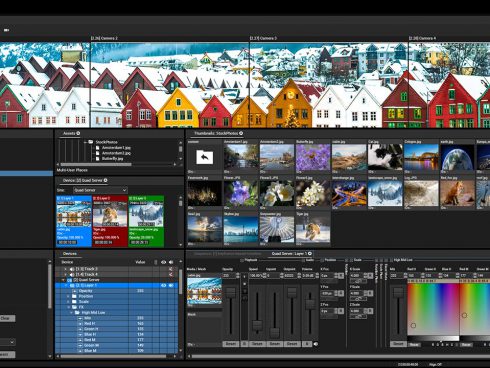Click the Scale folder icon in Devices tree

74,302
